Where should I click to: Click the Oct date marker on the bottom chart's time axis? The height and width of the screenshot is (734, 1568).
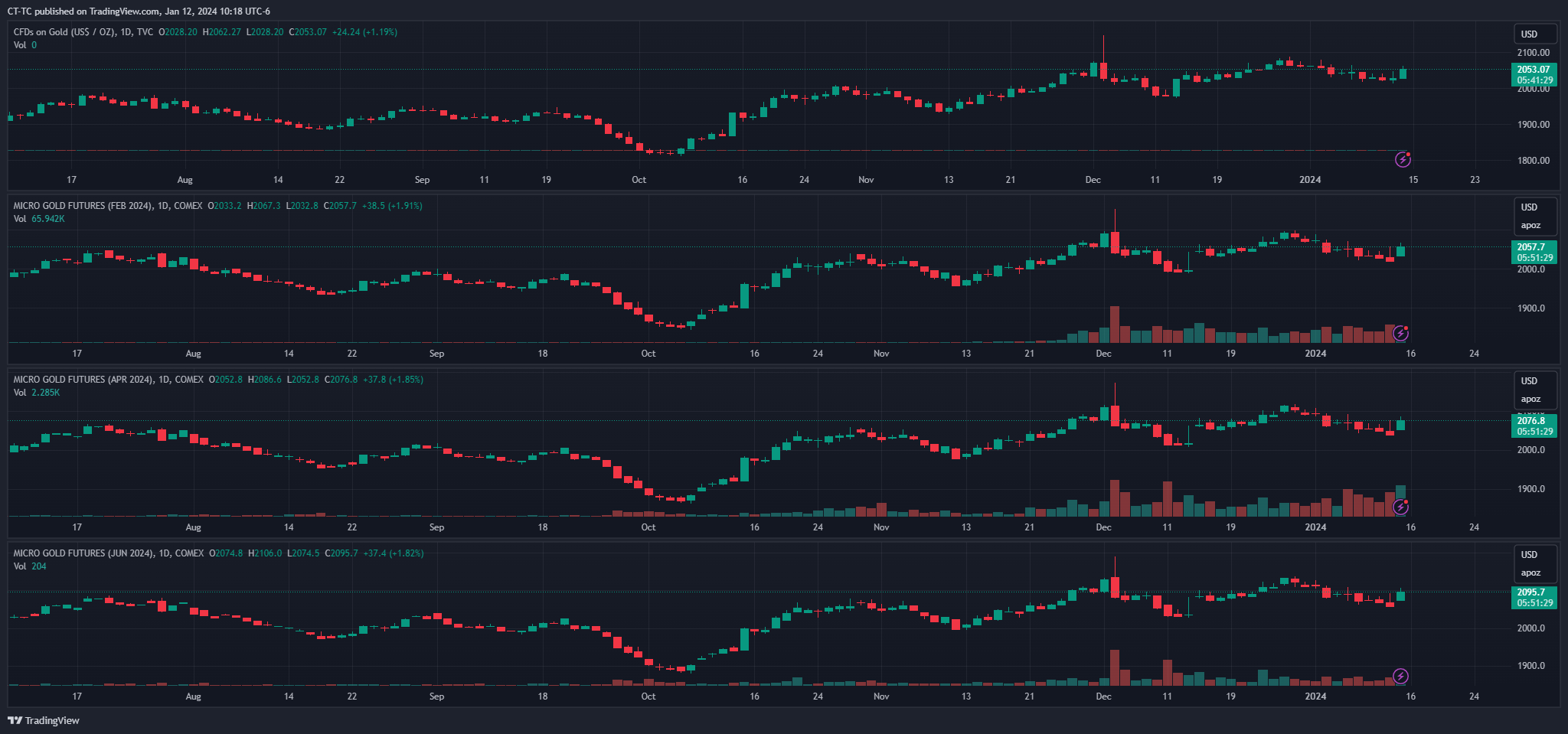[x=648, y=696]
